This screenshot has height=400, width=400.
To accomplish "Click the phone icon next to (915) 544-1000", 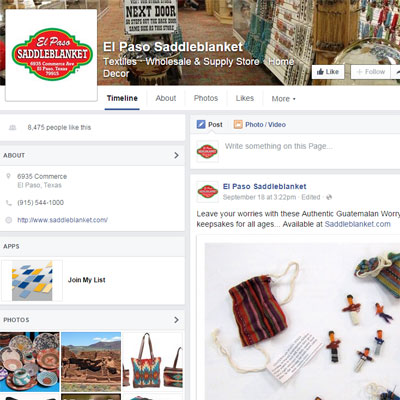I will pyautogui.click(x=9, y=202).
